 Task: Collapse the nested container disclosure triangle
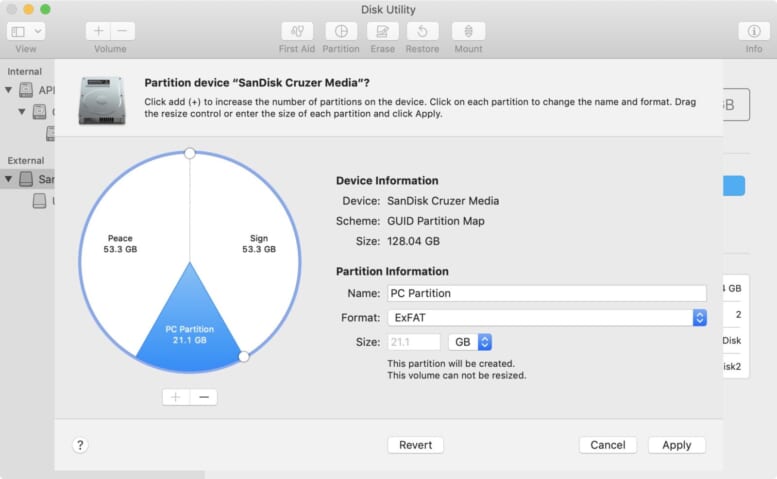pos(22,111)
